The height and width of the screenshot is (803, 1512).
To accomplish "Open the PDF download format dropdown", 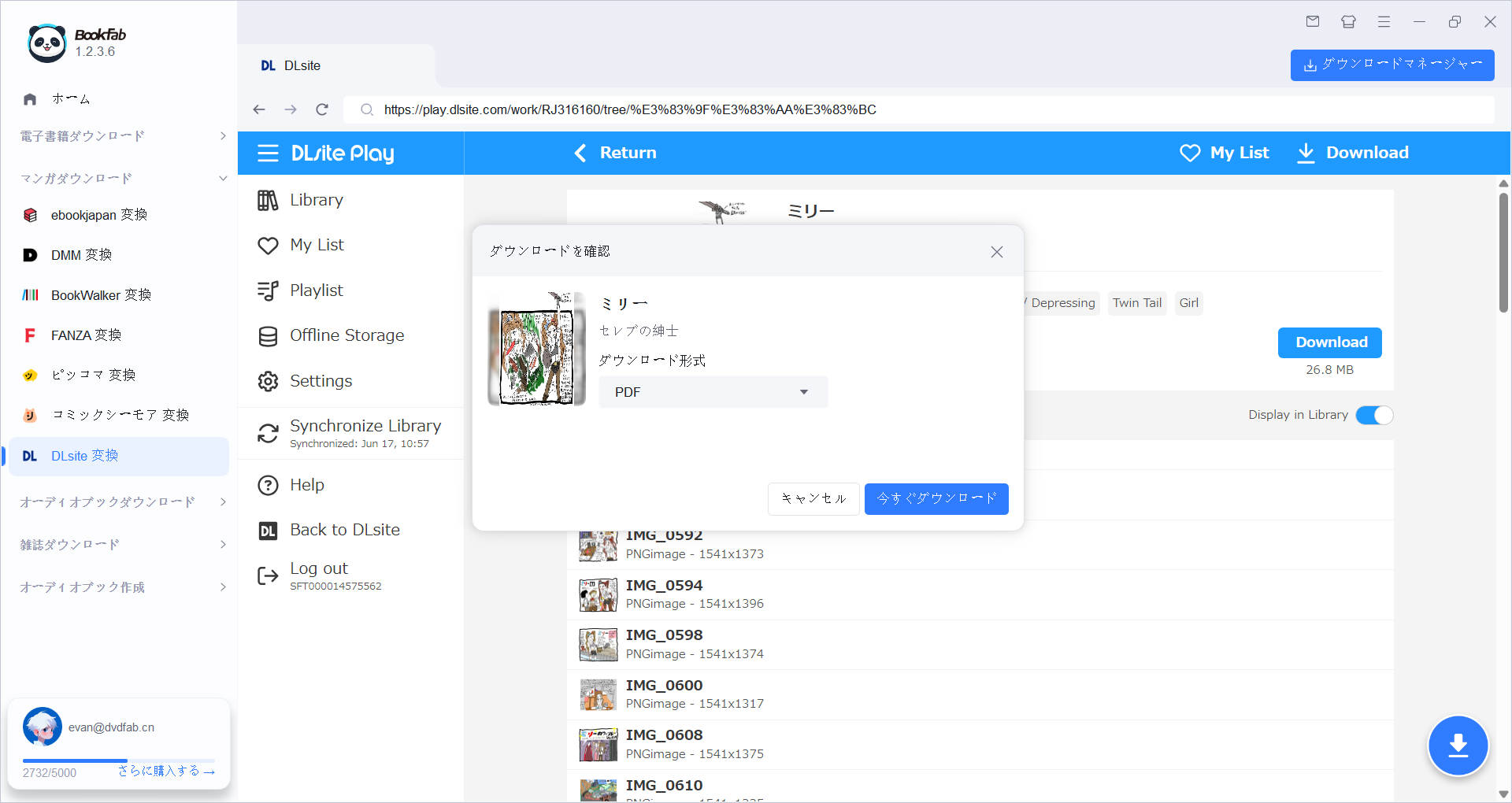I will tap(713, 392).
